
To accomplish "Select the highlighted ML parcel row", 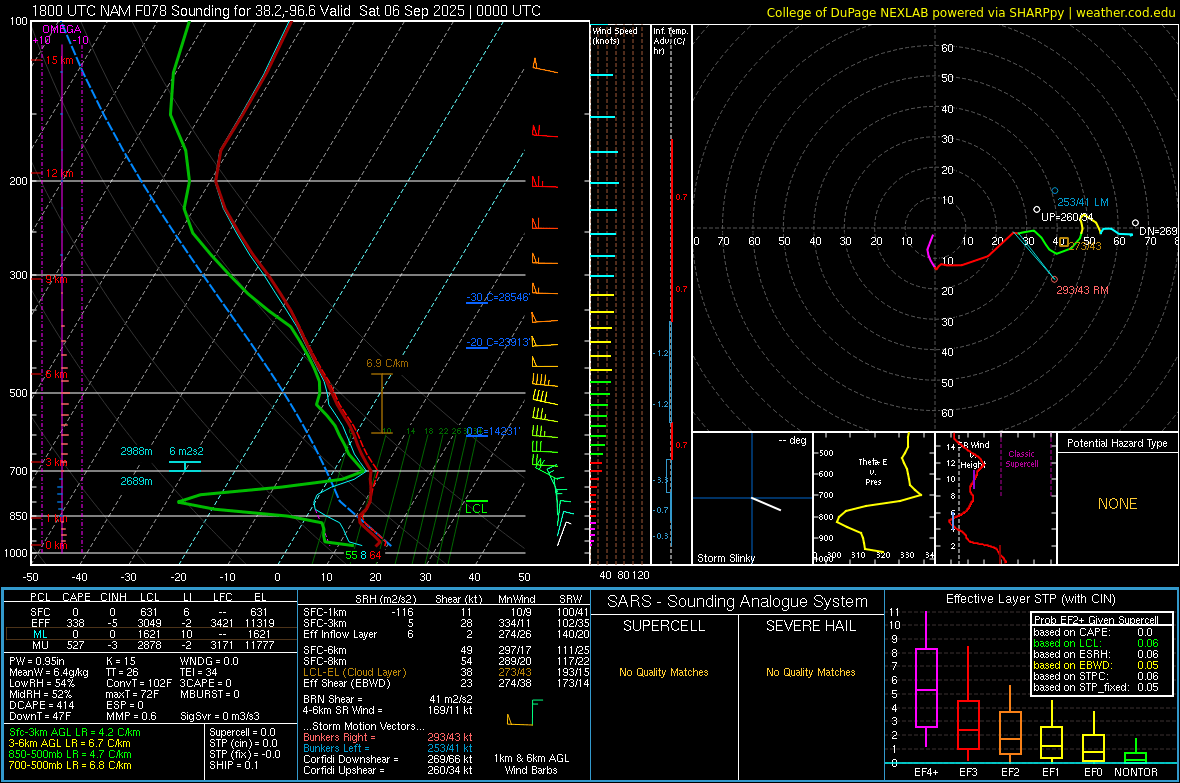I will pyautogui.click(x=151, y=634).
